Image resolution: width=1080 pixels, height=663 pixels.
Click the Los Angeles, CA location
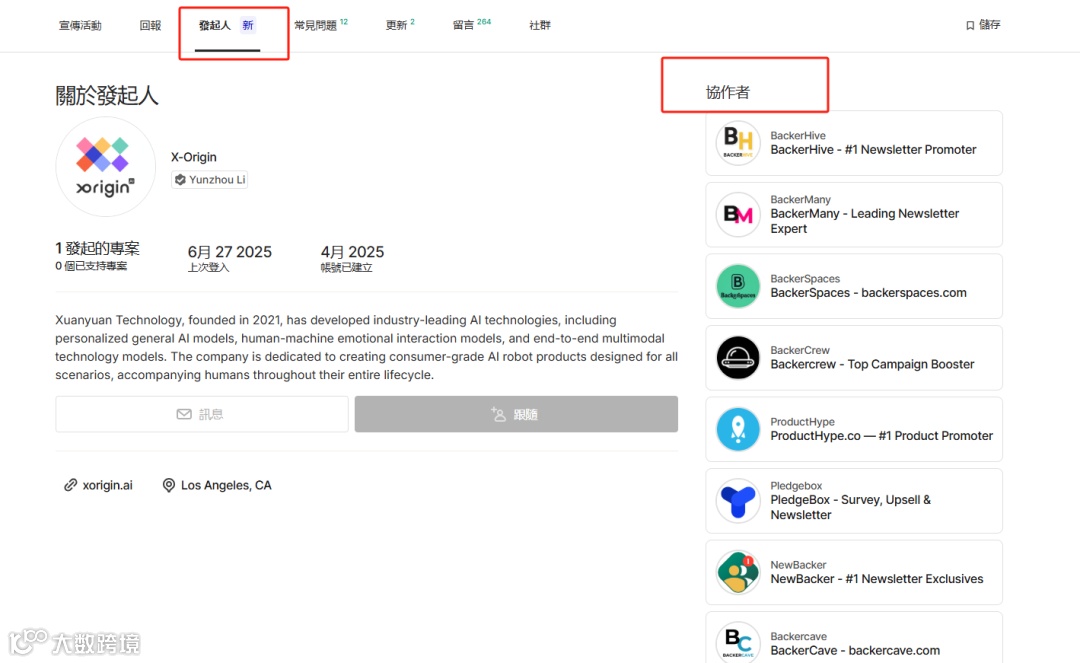coord(226,485)
